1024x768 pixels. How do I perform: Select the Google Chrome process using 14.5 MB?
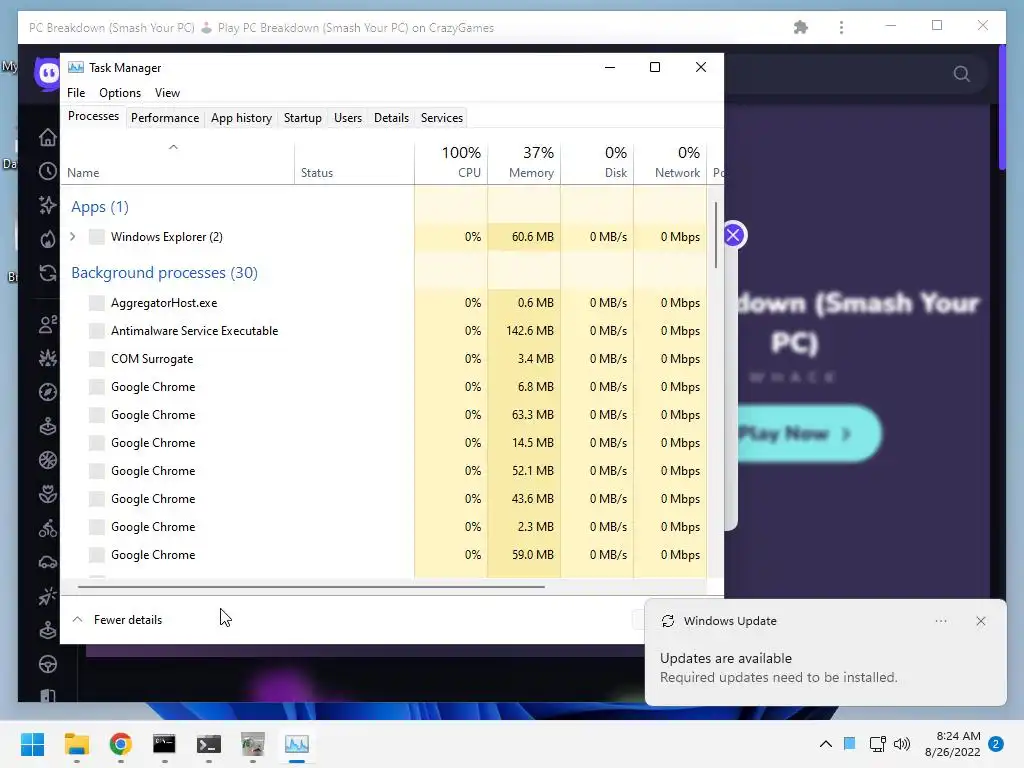coord(384,443)
